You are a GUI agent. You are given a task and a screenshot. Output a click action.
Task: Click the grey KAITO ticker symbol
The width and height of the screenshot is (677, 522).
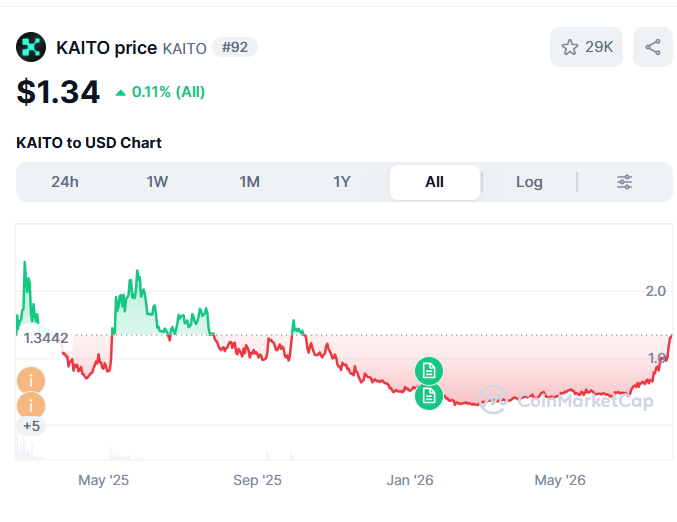click(184, 48)
